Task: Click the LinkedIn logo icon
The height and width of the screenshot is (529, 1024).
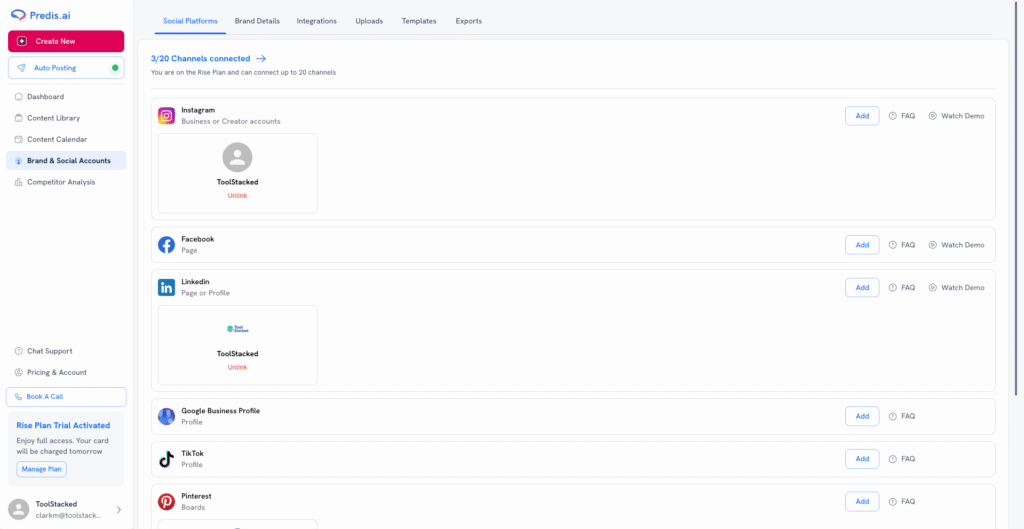Action: (x=166, y=288)
